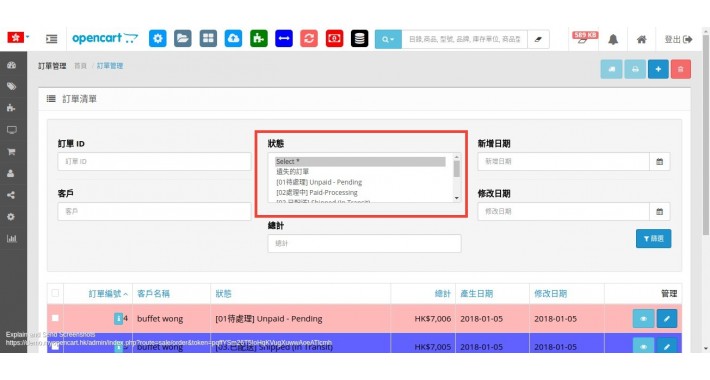Click the blue plus add-order button
The width and height of the screenshot is (710, 380).
click(658, 69)
